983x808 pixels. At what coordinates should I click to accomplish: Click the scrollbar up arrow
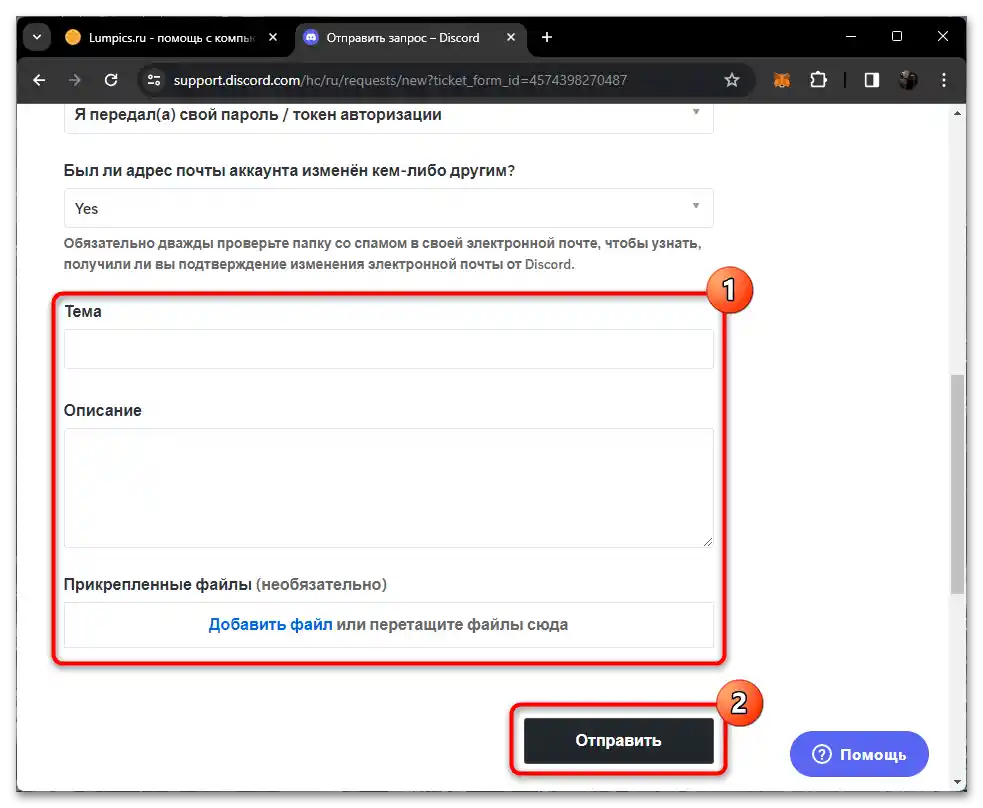[x=957, y=113]
